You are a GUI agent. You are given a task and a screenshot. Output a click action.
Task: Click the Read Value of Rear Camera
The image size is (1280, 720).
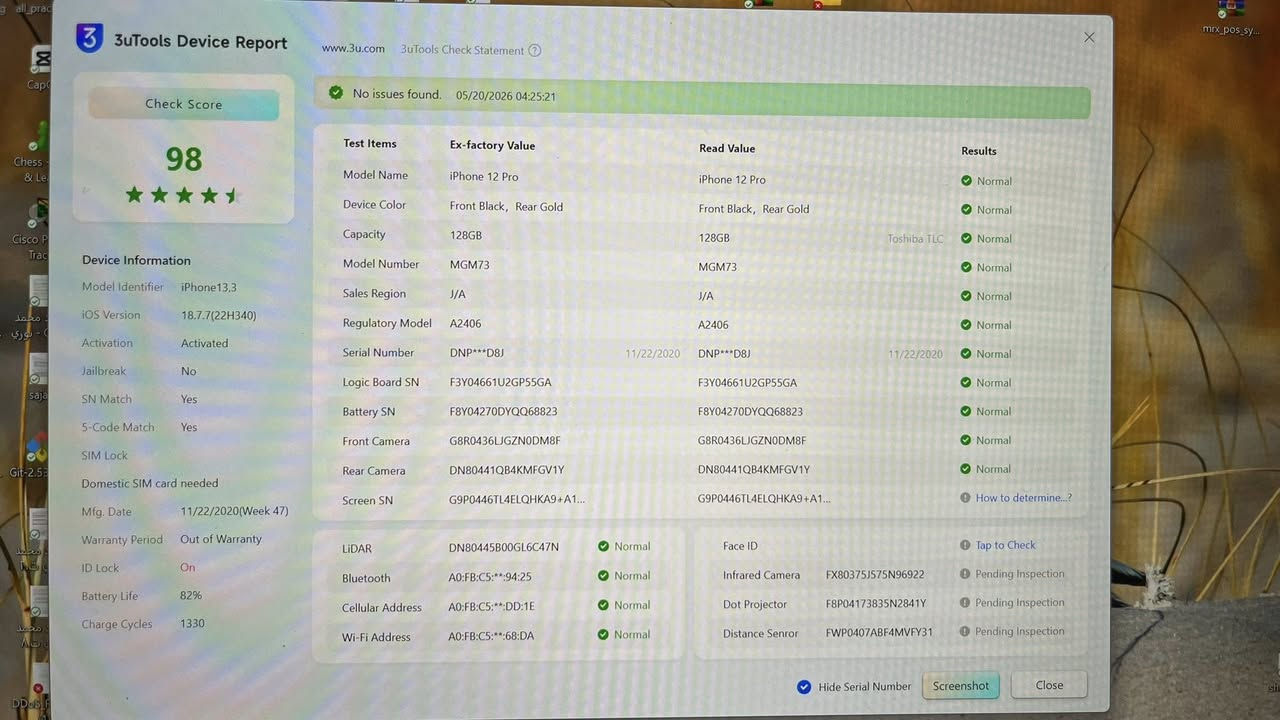point(754,469)
